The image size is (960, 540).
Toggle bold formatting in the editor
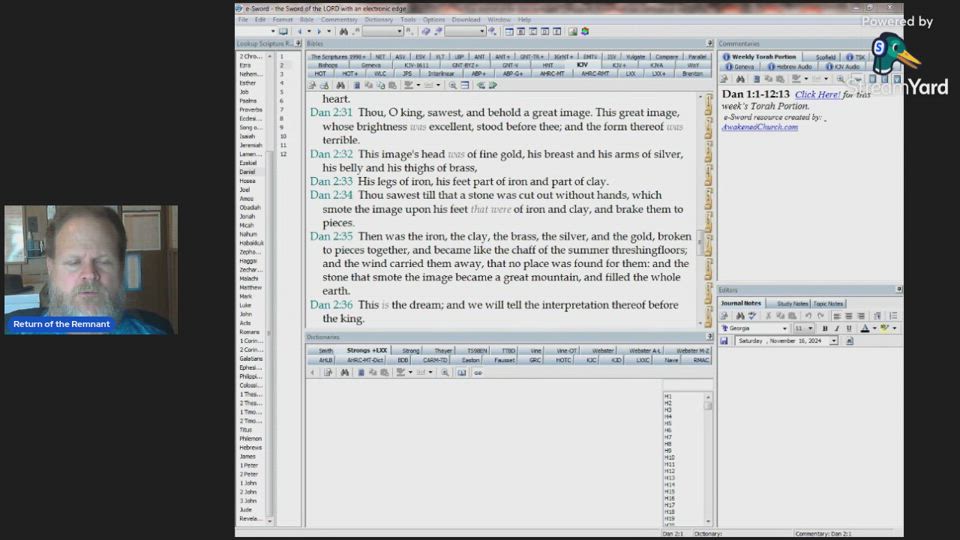coord(825,328)
